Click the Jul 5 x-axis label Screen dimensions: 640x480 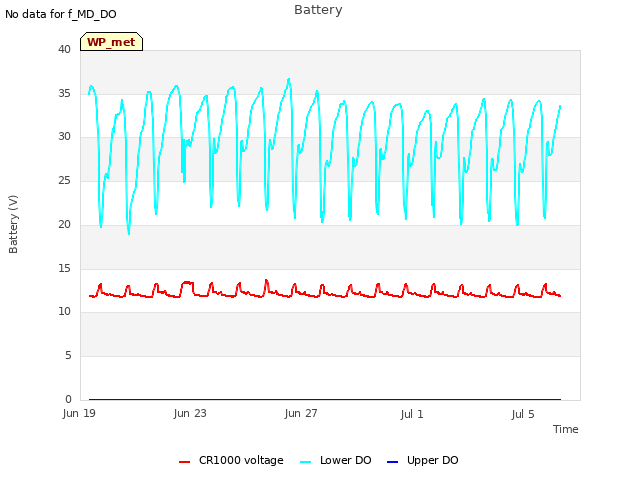[523, 414]
